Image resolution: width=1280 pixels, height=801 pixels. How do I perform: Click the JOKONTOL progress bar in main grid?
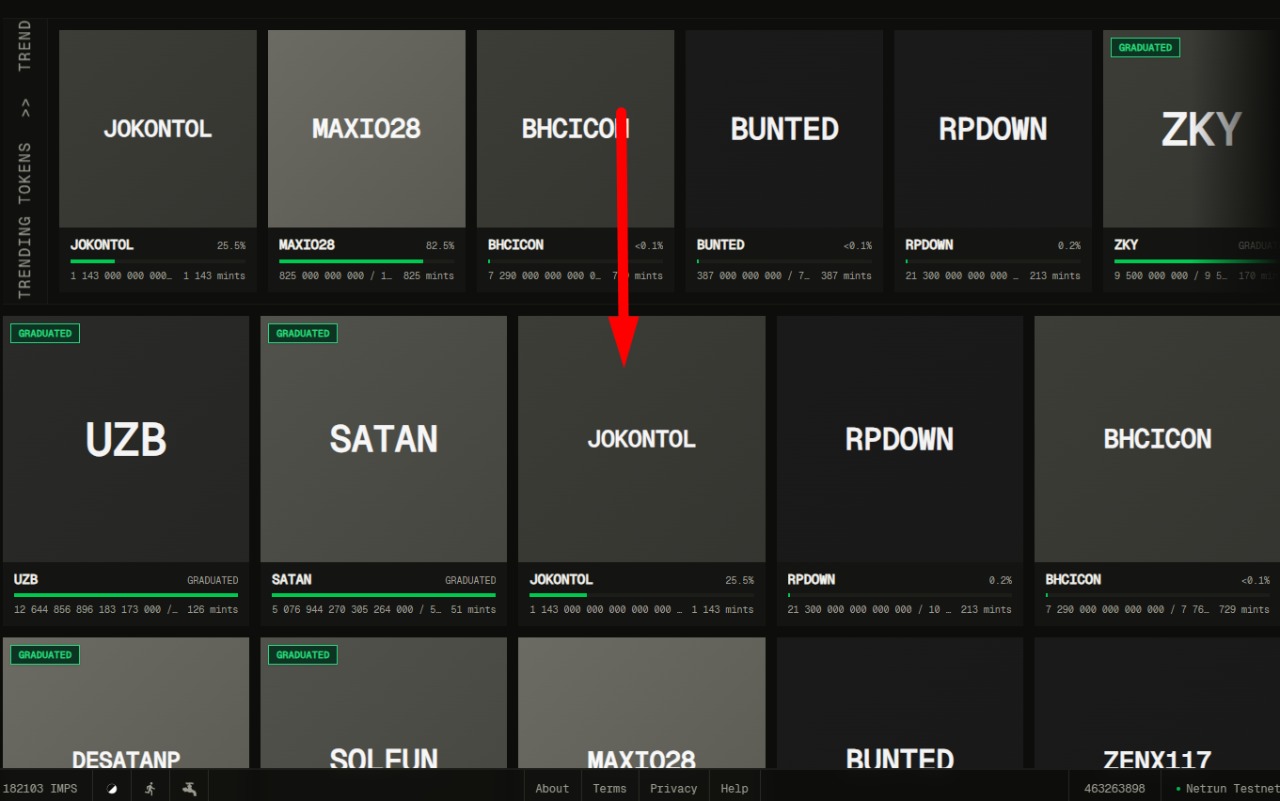642,595
